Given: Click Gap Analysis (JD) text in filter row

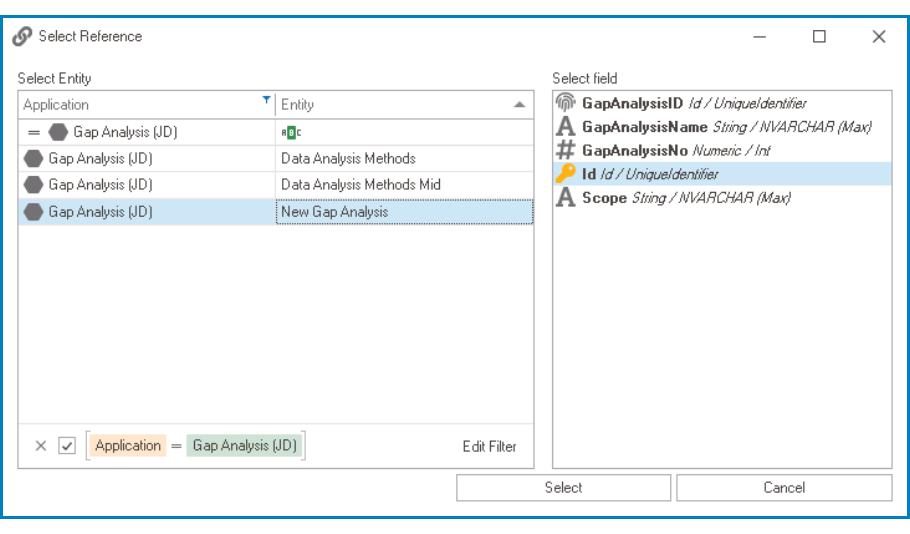Looking at the screenshot, I should pyautogui.click(x=125, y=132).
